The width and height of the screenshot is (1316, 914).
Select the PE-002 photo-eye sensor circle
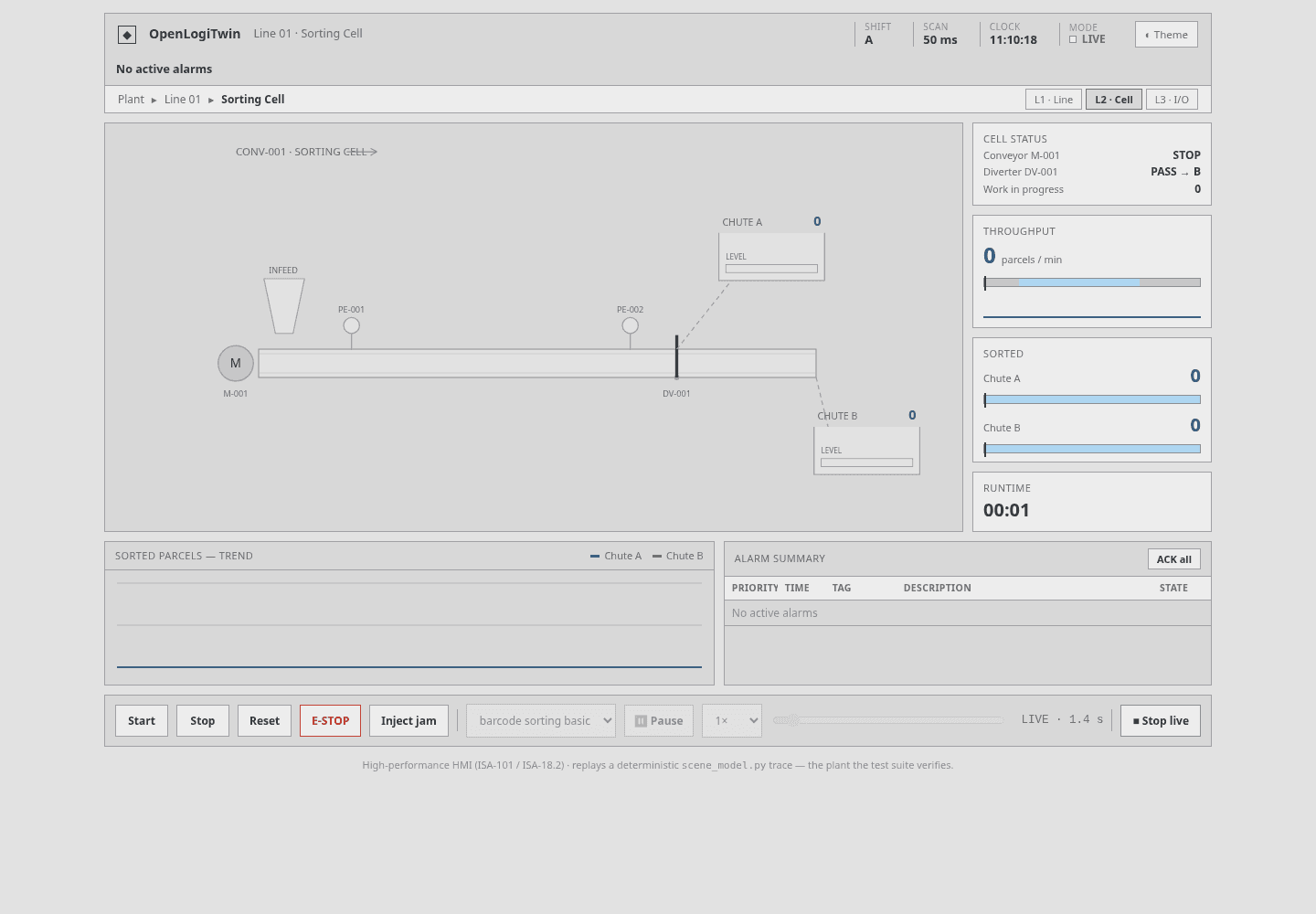(631, 325)
